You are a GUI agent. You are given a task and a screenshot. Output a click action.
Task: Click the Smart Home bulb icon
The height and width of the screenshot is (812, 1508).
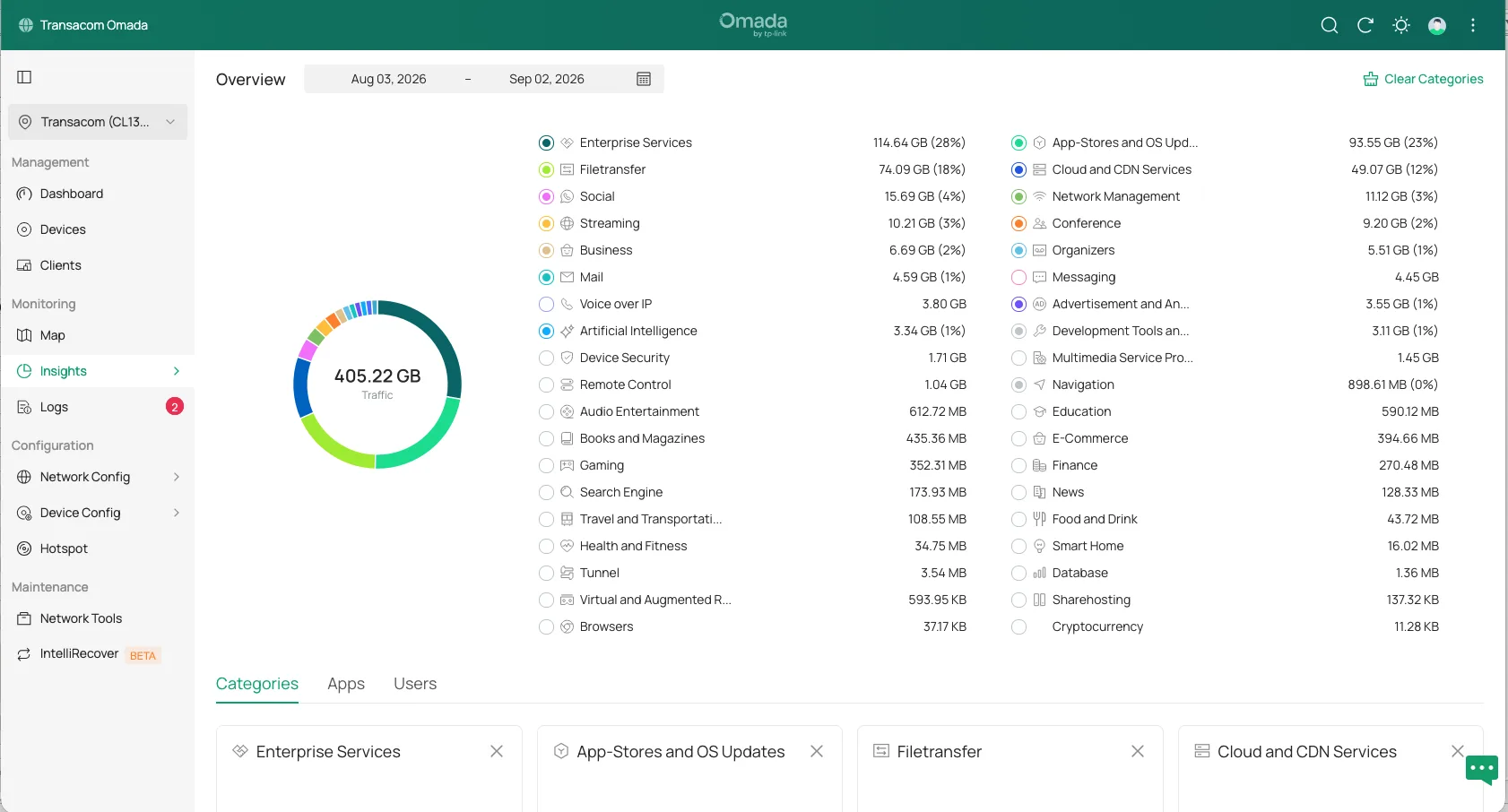pos(1039,546)
